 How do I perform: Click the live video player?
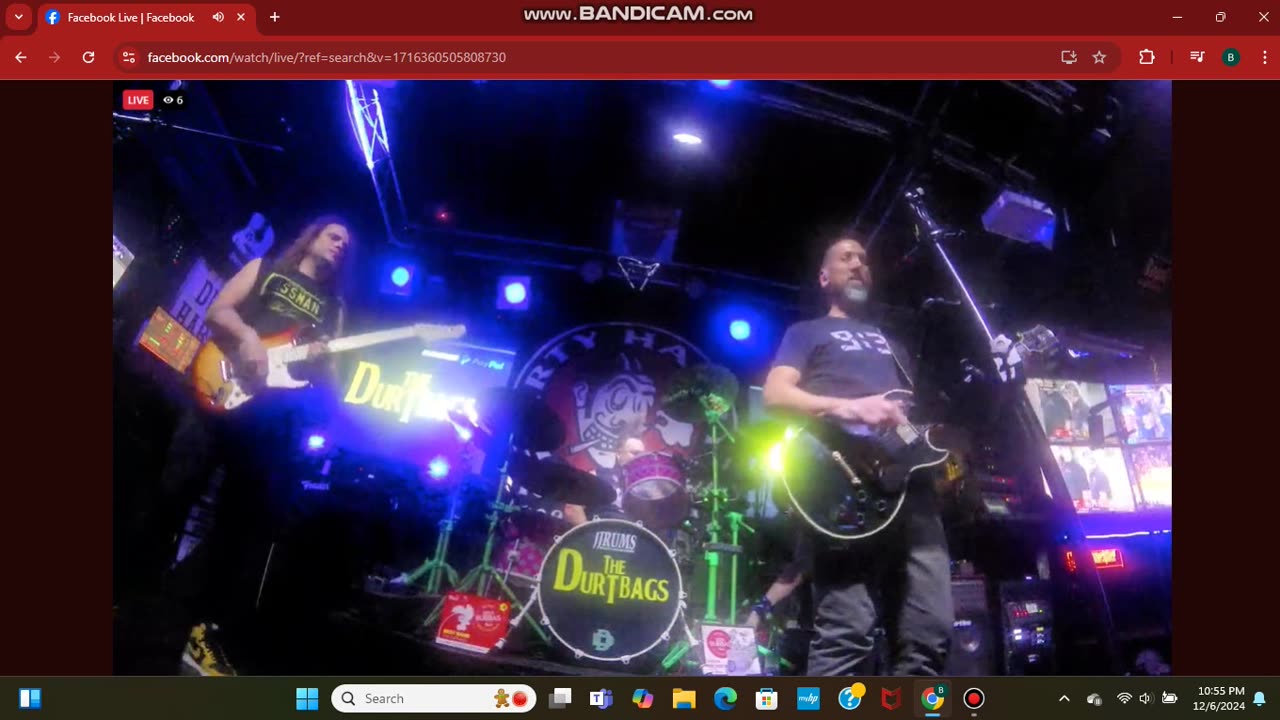[642, 378]
